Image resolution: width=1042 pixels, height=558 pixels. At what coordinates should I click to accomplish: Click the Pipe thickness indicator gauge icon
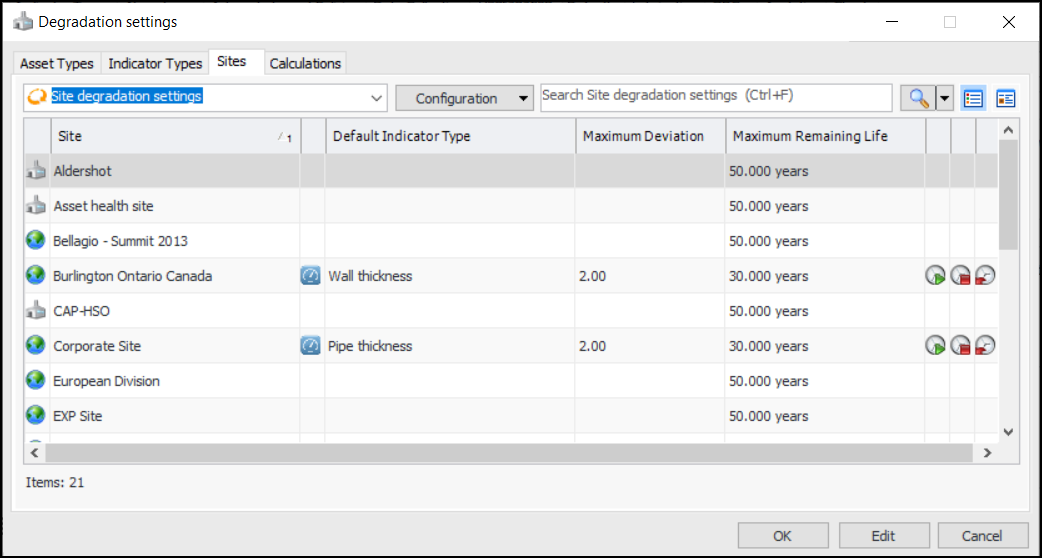(x=310, y=346)
